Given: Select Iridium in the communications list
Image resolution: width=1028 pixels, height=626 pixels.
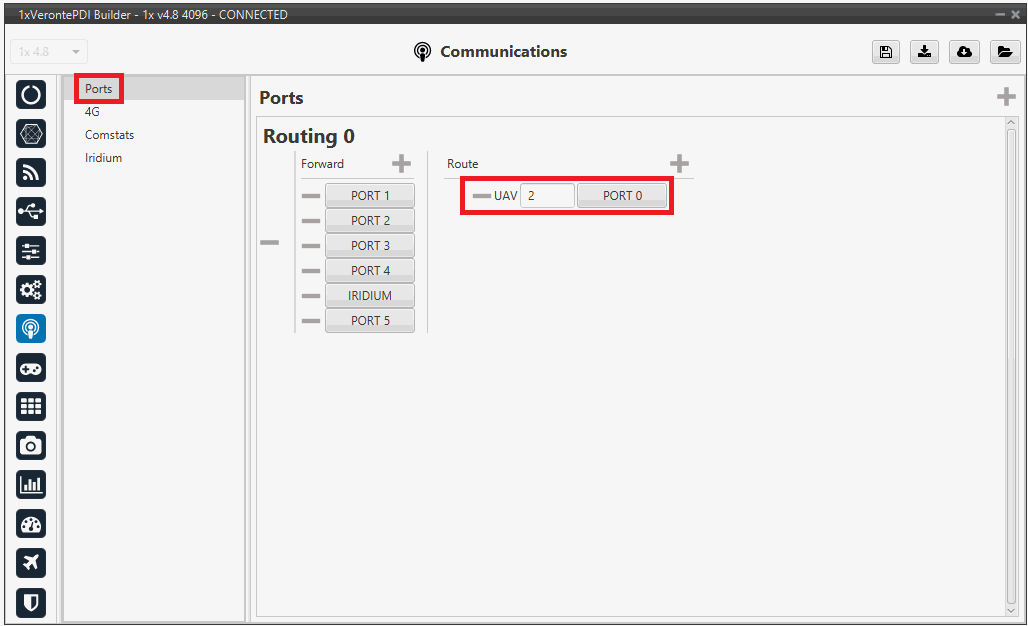Looking at the screenshot, I should pyautogui.click(x=103, y=158).
